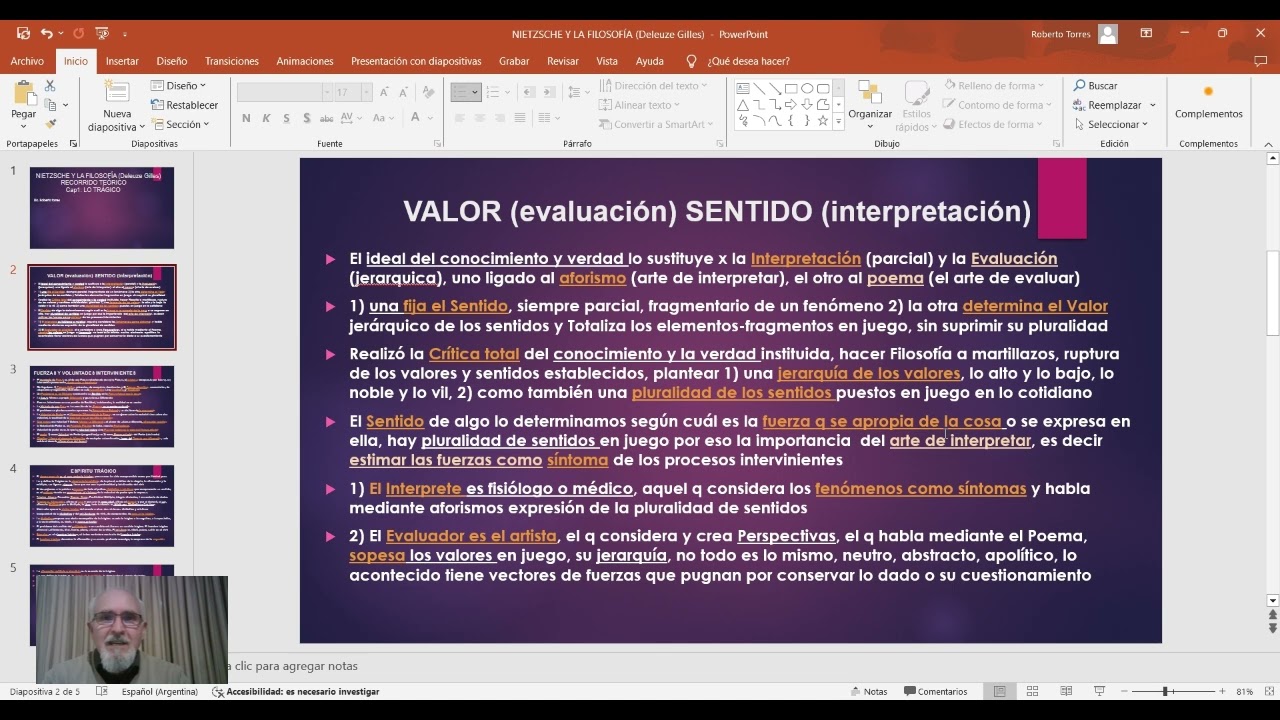Click the zoom slider handle

(x=1164, y=691)
